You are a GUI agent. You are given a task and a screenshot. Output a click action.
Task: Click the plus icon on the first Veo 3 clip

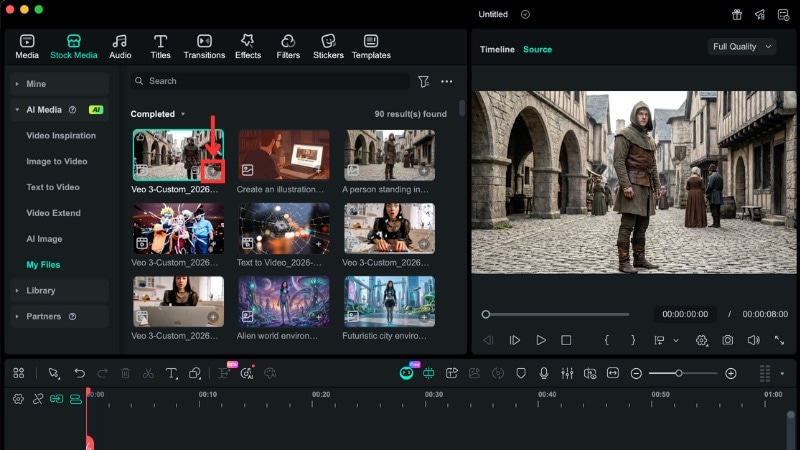point(212,171)
